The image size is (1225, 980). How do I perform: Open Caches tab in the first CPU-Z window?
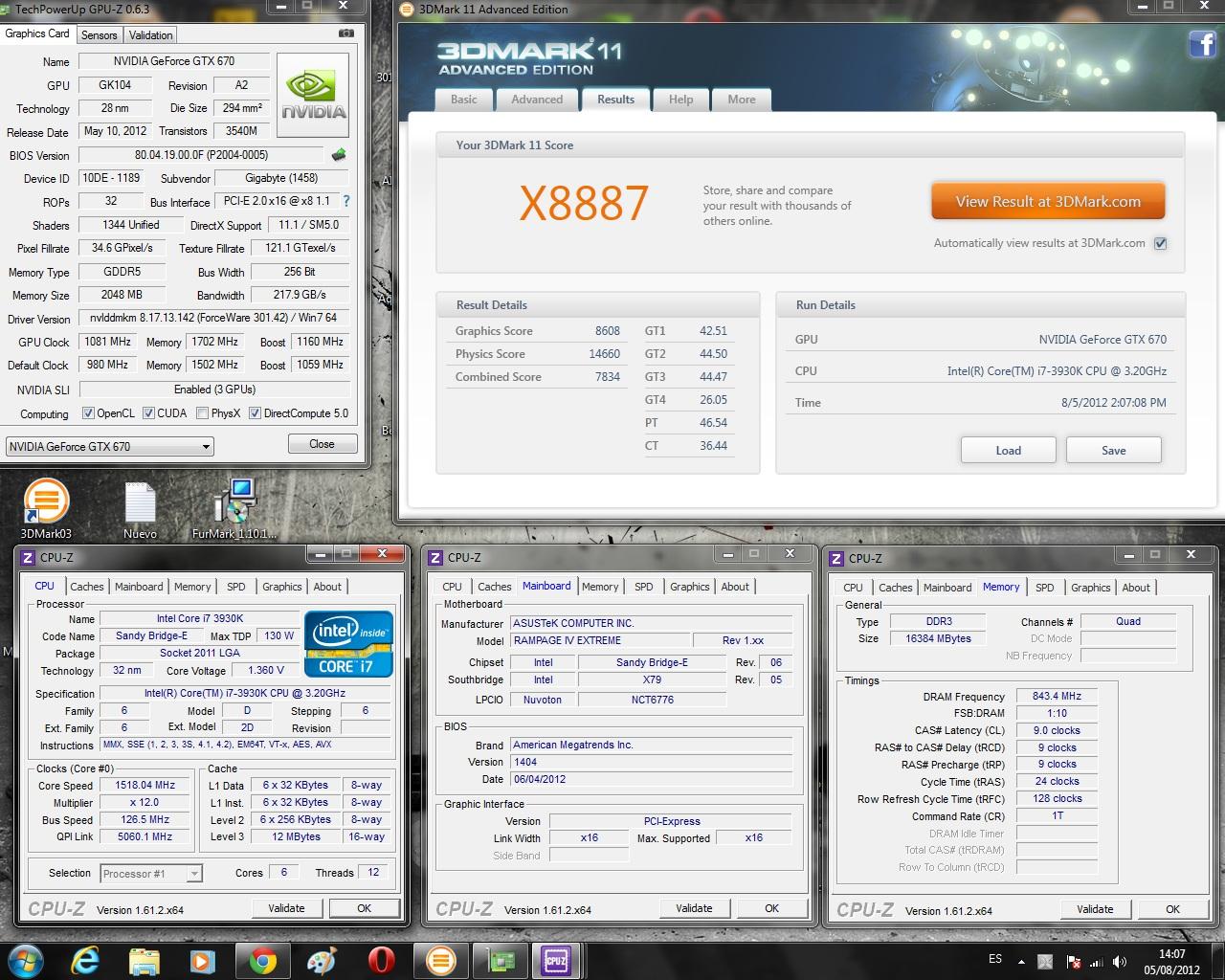87,587
